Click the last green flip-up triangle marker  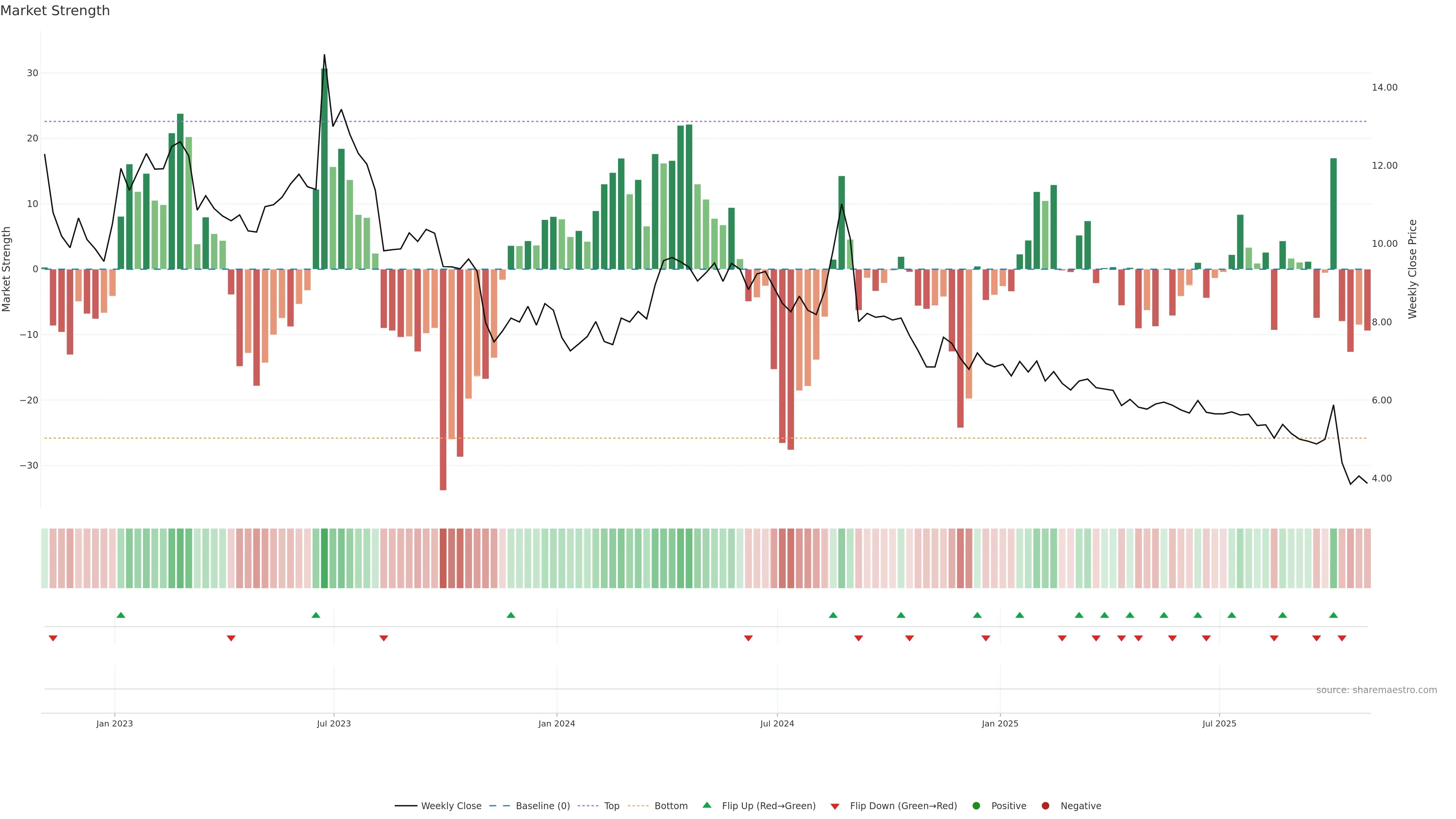pos(1334,615)
